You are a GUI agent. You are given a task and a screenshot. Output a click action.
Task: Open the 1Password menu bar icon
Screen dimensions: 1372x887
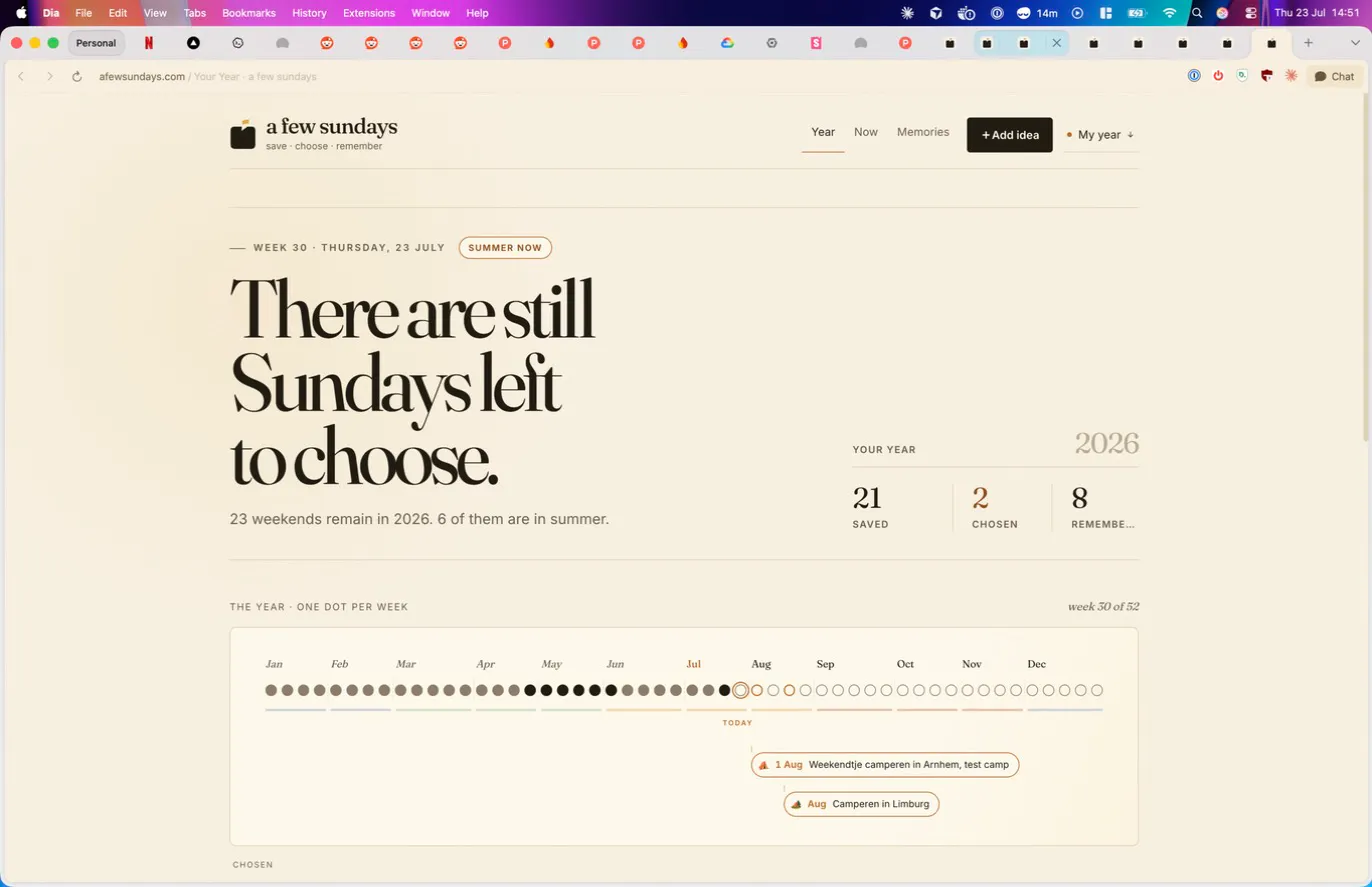click(x=997, y=13)
